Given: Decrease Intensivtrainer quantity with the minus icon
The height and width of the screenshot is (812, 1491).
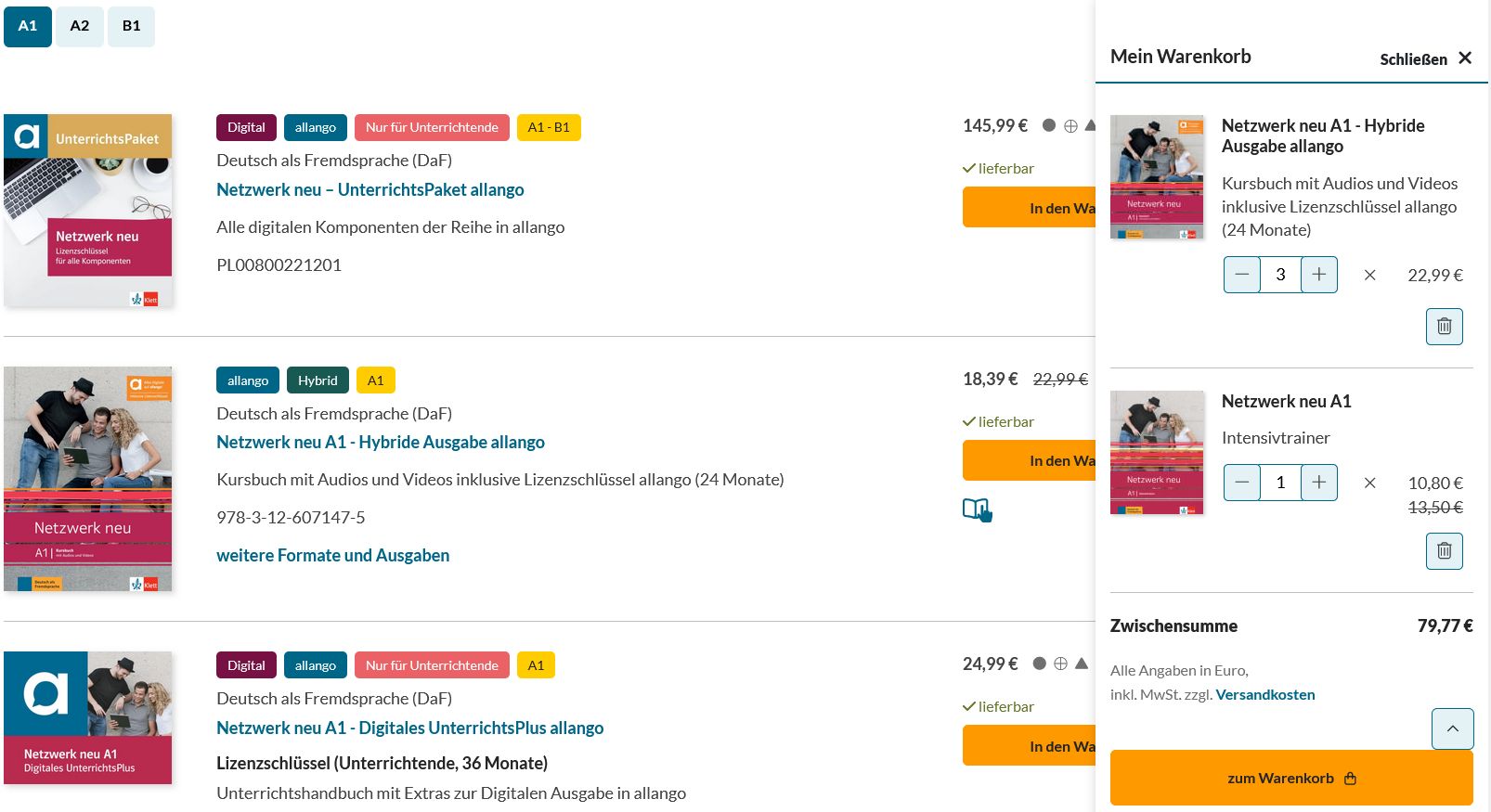Looking at the screenshot, I should pos(1241,483).
